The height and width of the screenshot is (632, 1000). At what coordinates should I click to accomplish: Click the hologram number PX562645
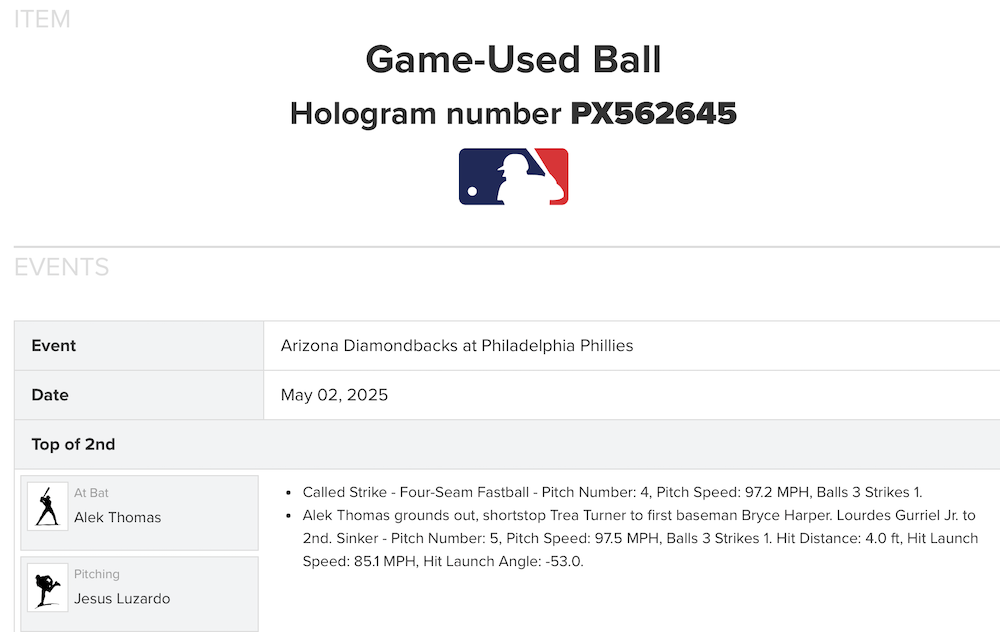(x=653, y=114)
